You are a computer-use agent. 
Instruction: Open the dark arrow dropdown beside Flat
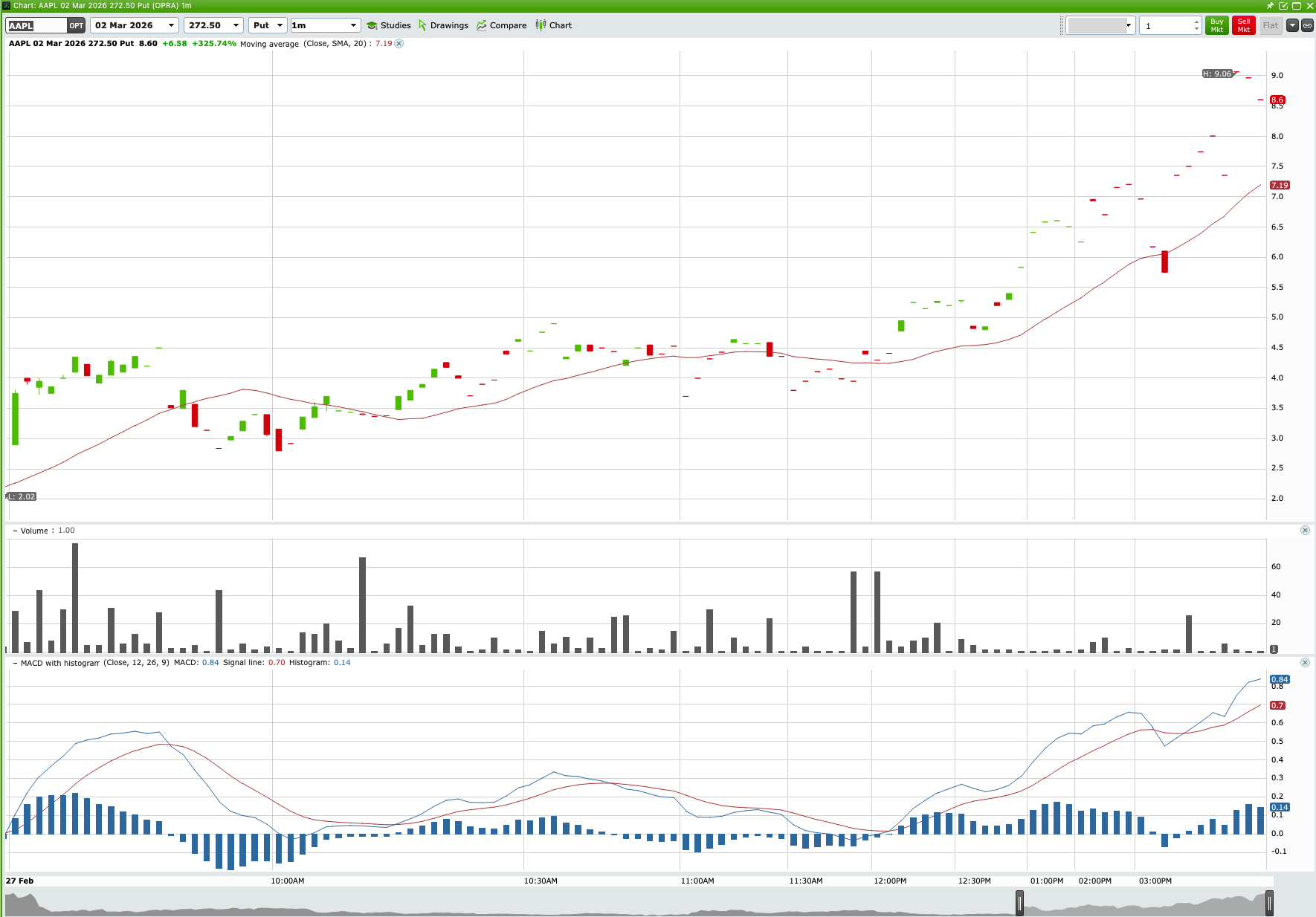coord(1291,25)
